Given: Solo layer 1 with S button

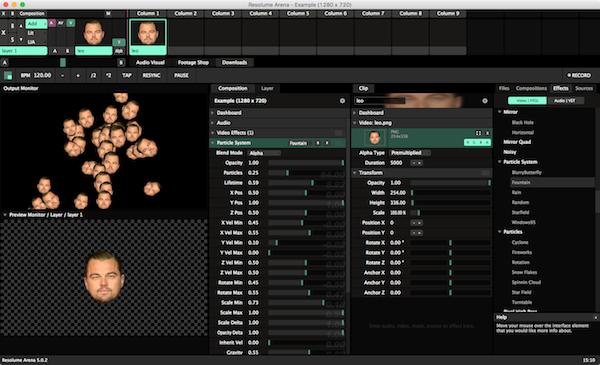Looking at the screenshot, I should [12, 39].
